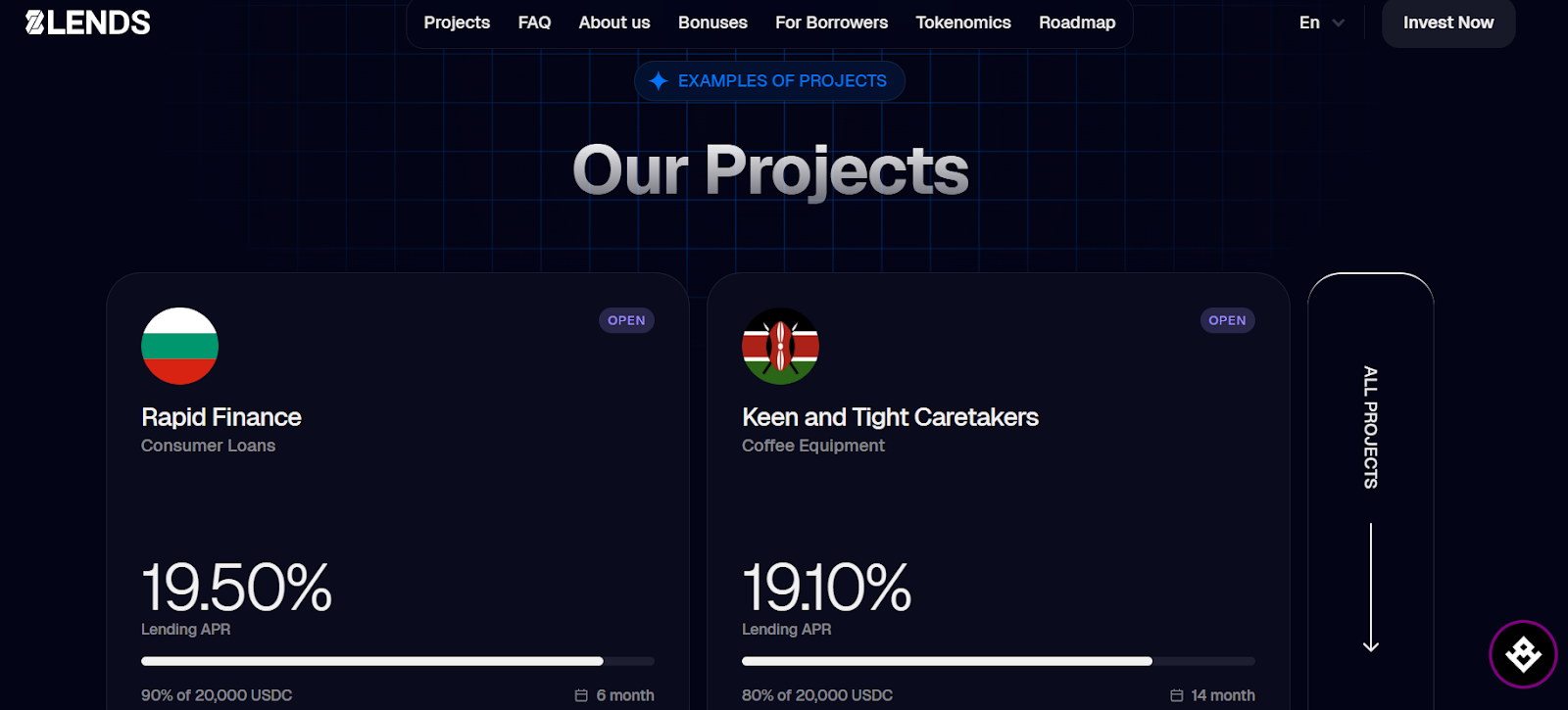Click the Examples of Projects badge

[x=769, y=81]
